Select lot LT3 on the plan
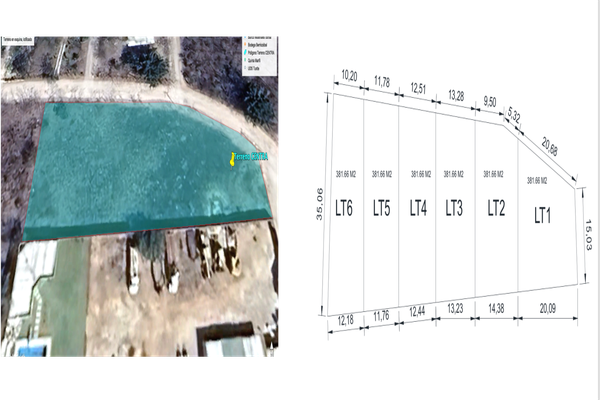The height and width of the screenshot is (400, 600). [x=454, y=208]
